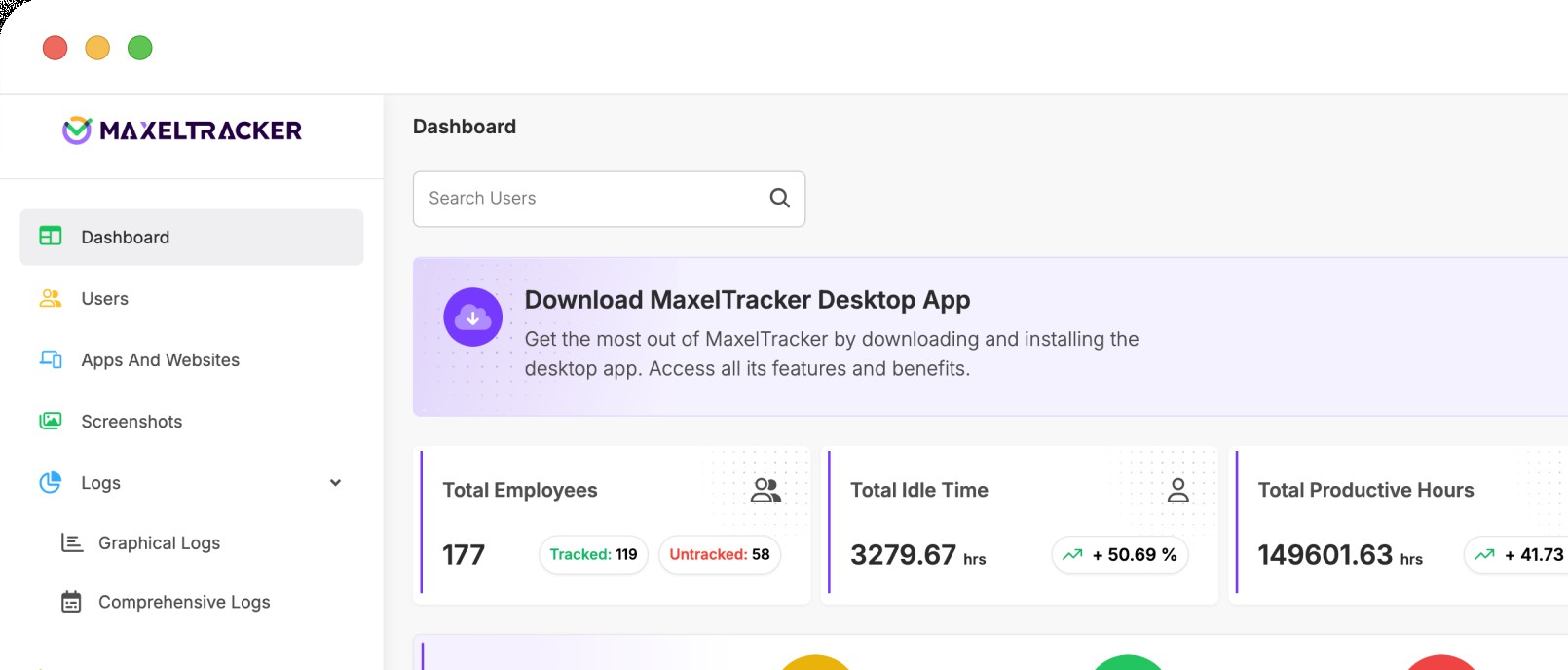1568x670 pixels.
Task: Click the Download MaxelTracker Desktop App heading
Action: coord(747,300)
